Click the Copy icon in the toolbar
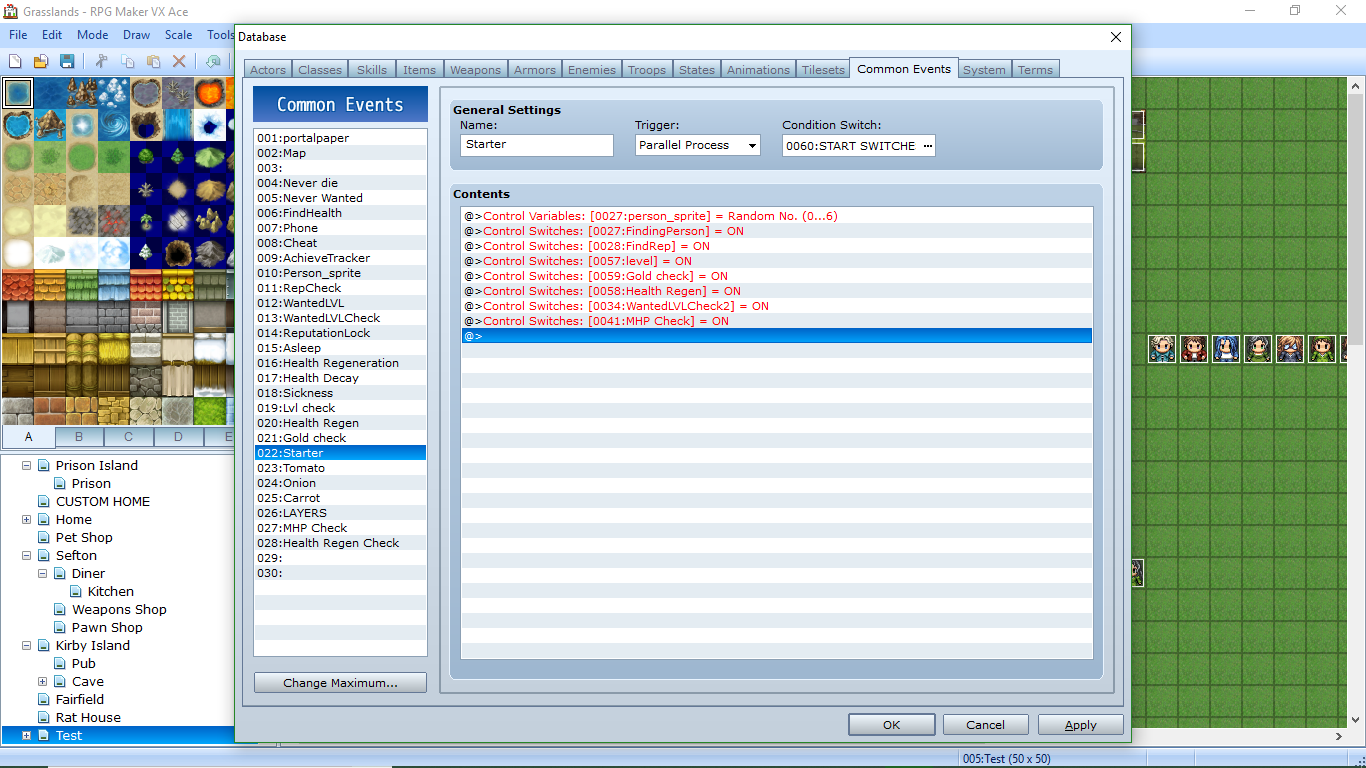This screenshot has width=1366, height=768. tap(128, 61)
